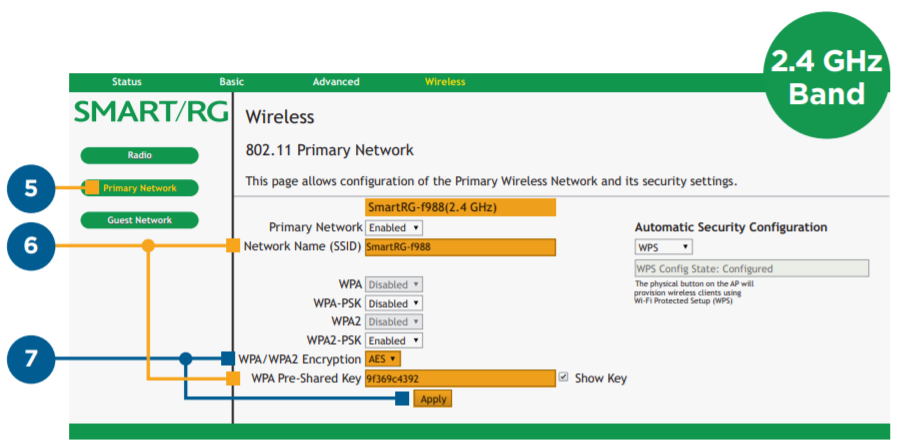897x446 pixels.
Task: Open the WPA/WPA2 Encryption AES dropdown
Action: (383, 359)
